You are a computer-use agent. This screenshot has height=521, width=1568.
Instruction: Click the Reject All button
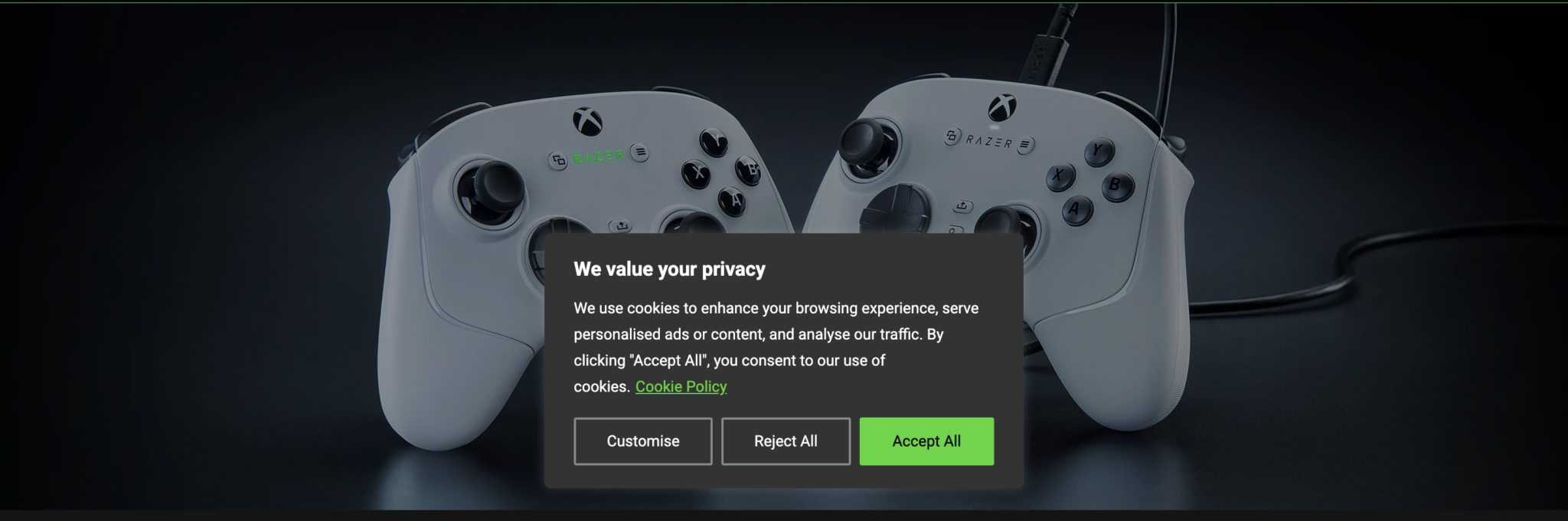[x=786, y=441]
